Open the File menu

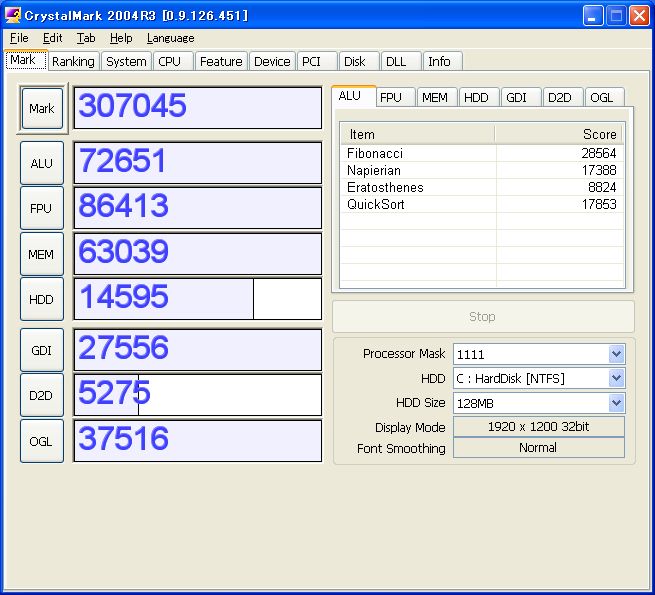[x=19, y=38]
